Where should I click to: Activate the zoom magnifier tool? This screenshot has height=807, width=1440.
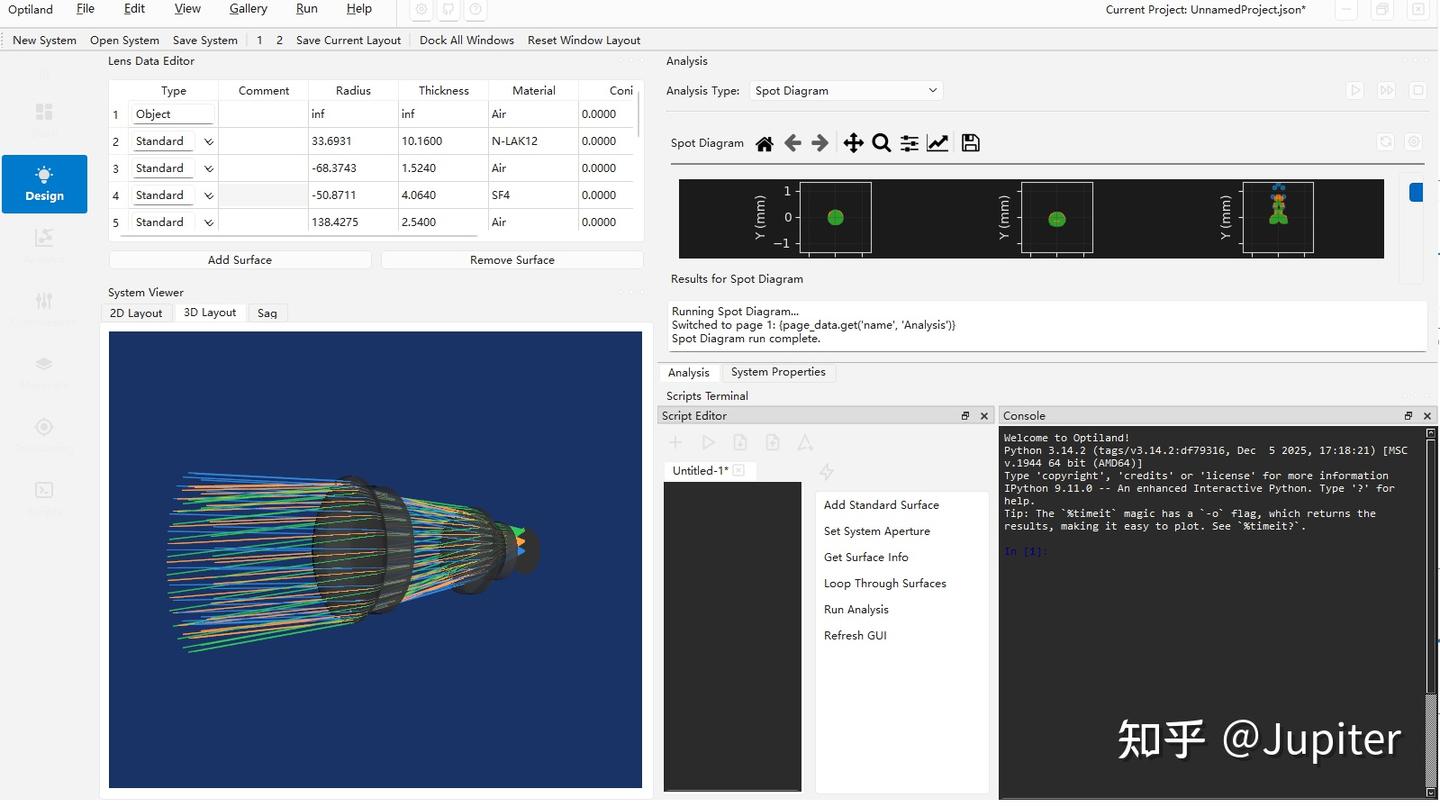coord(881,143)
